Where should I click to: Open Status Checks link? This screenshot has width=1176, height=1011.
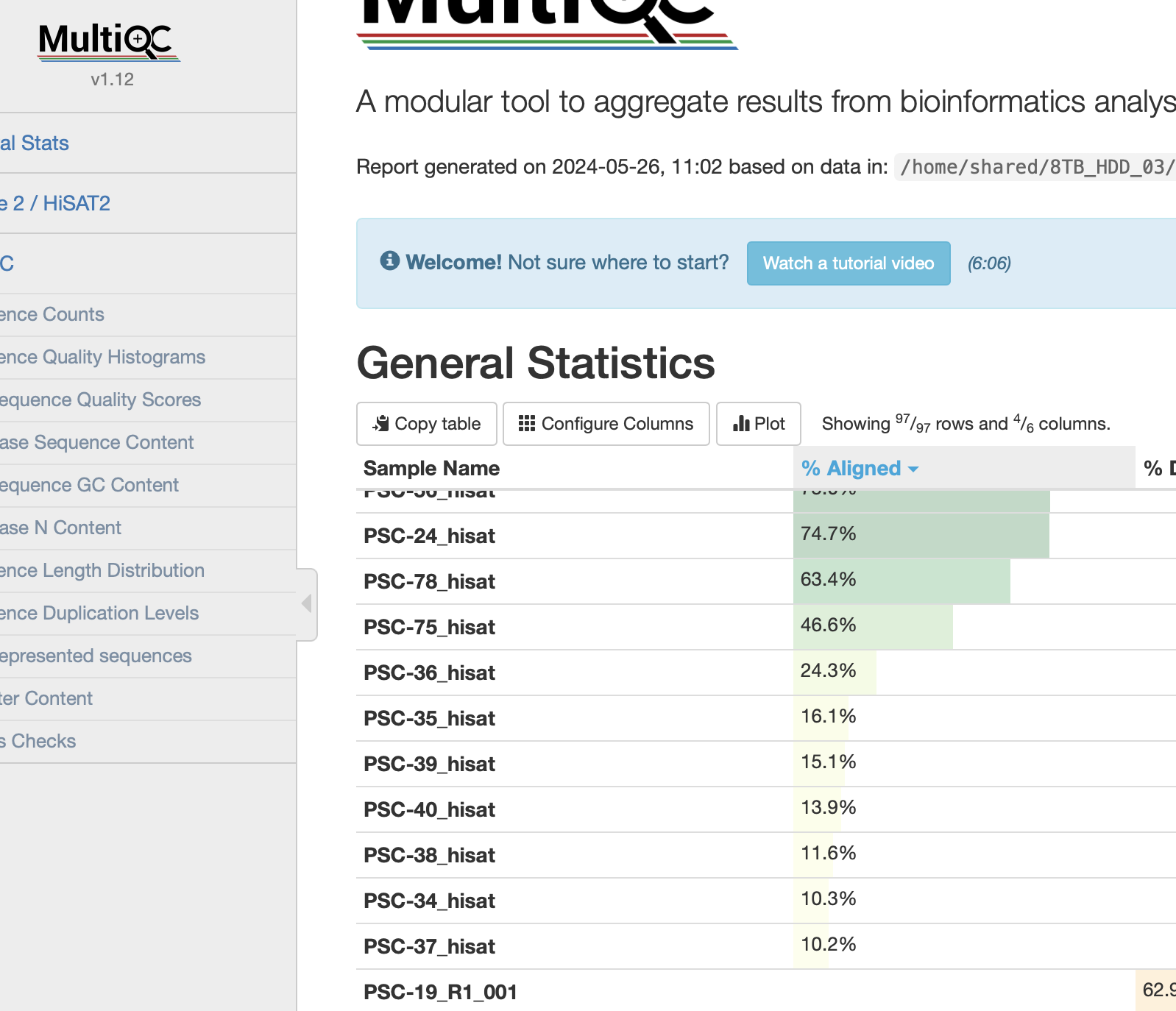pyautogui.click(x=38, y=741)
